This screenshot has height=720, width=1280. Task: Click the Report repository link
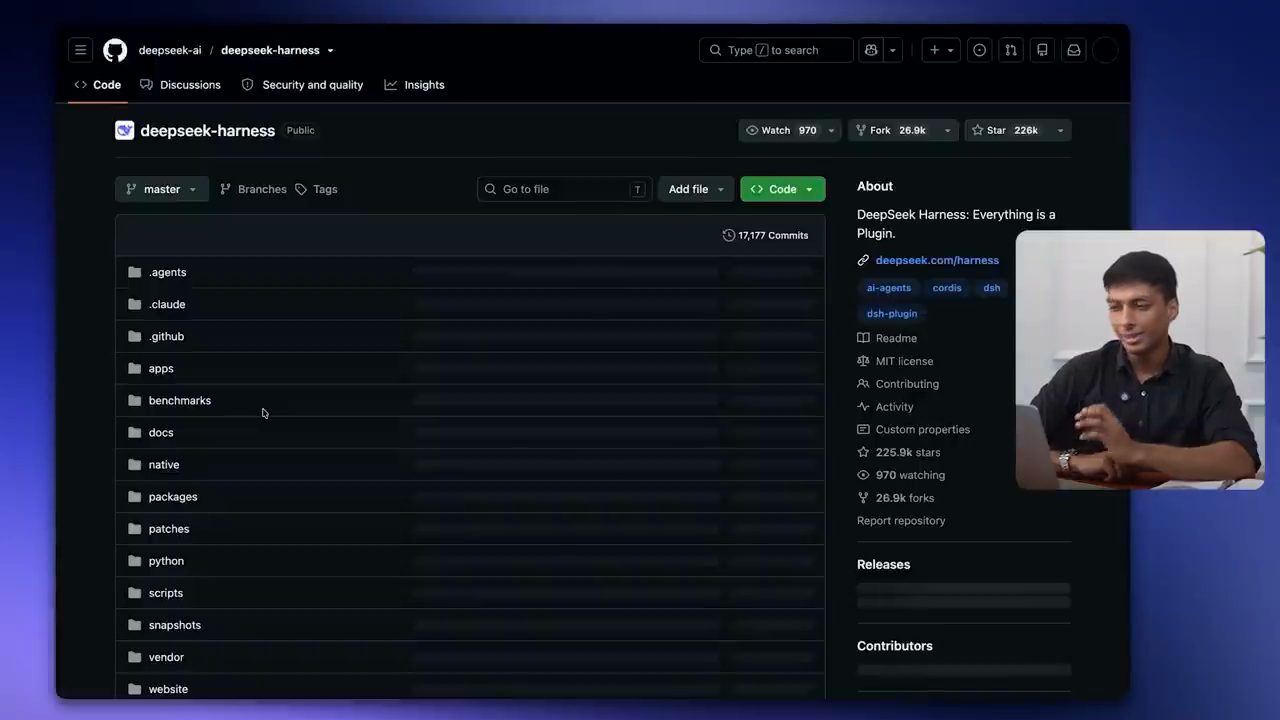[x=901, y=521]
